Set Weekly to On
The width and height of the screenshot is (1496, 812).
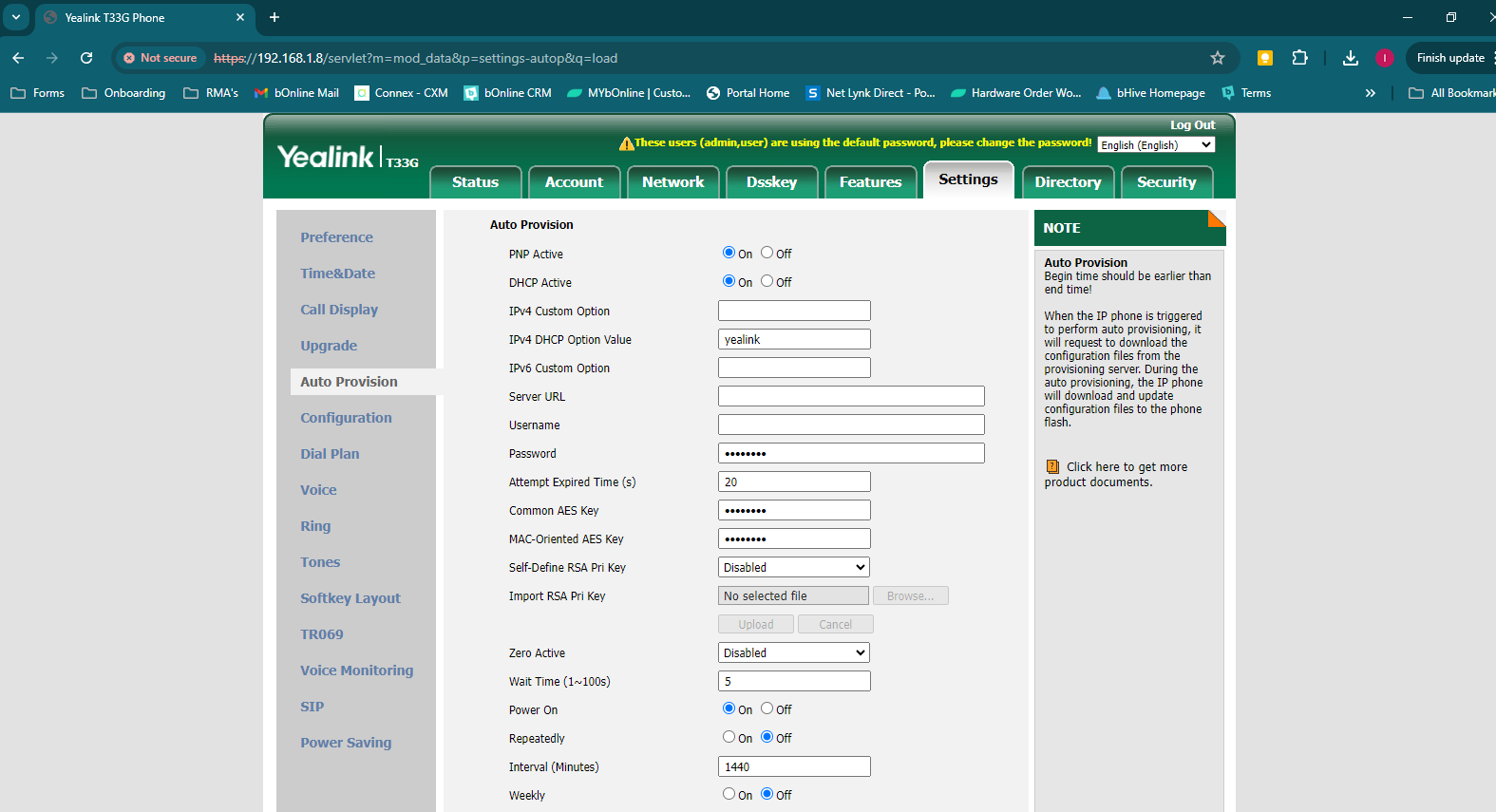tap(729, 794)
